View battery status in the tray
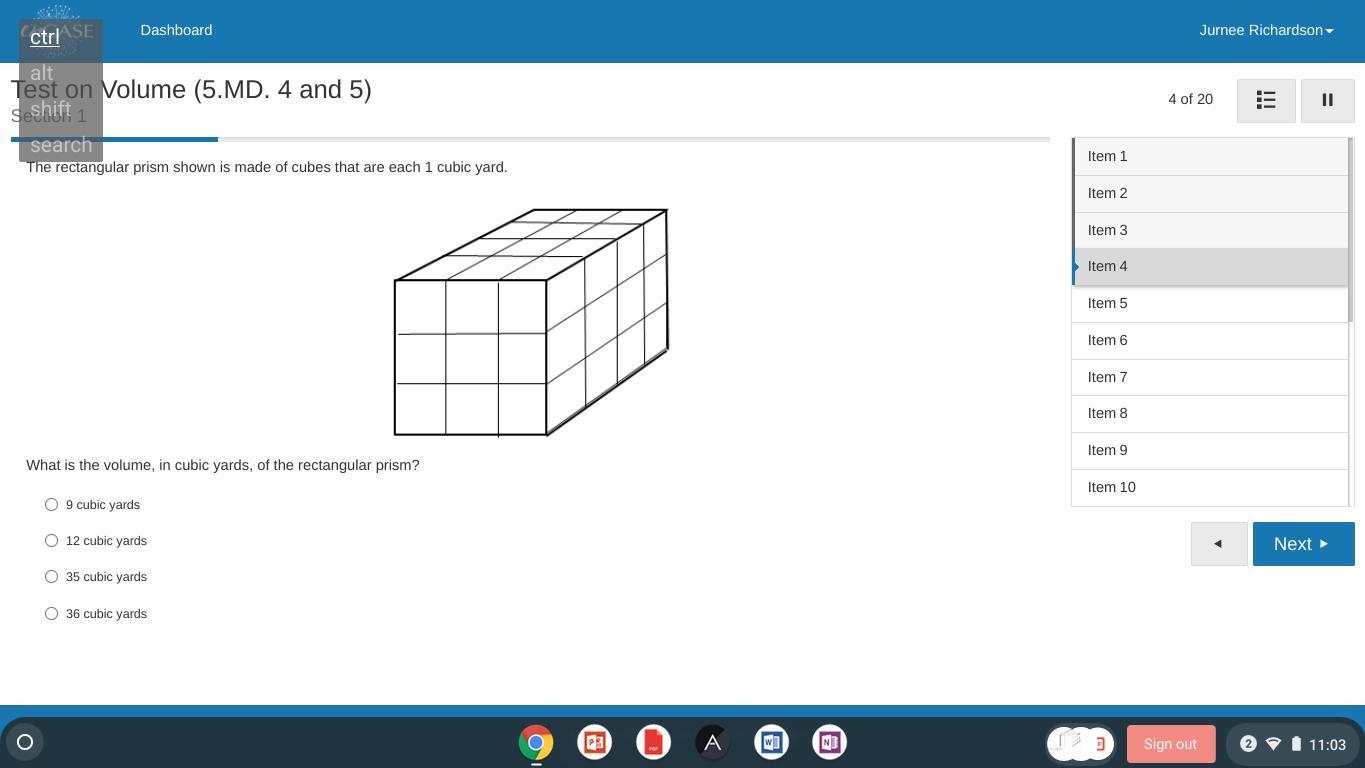 tap(1296, 743)
